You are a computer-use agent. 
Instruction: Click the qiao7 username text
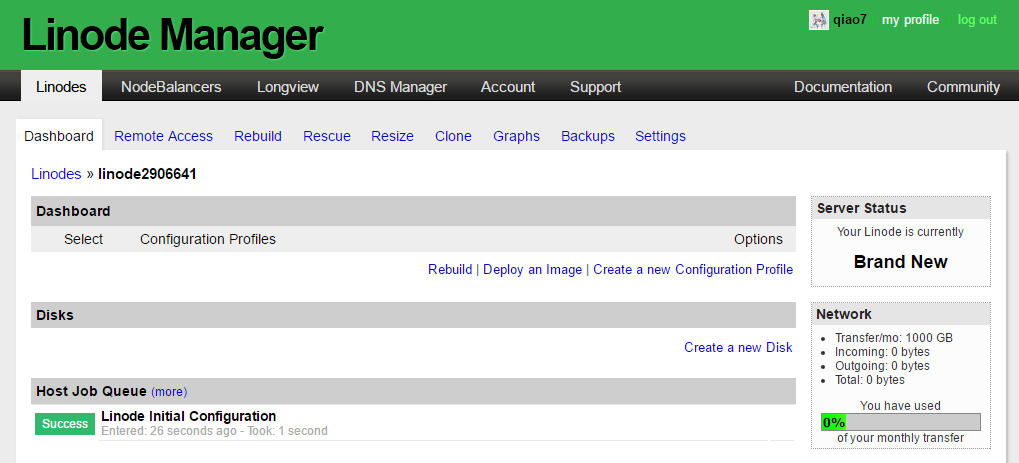click(850, 20)
